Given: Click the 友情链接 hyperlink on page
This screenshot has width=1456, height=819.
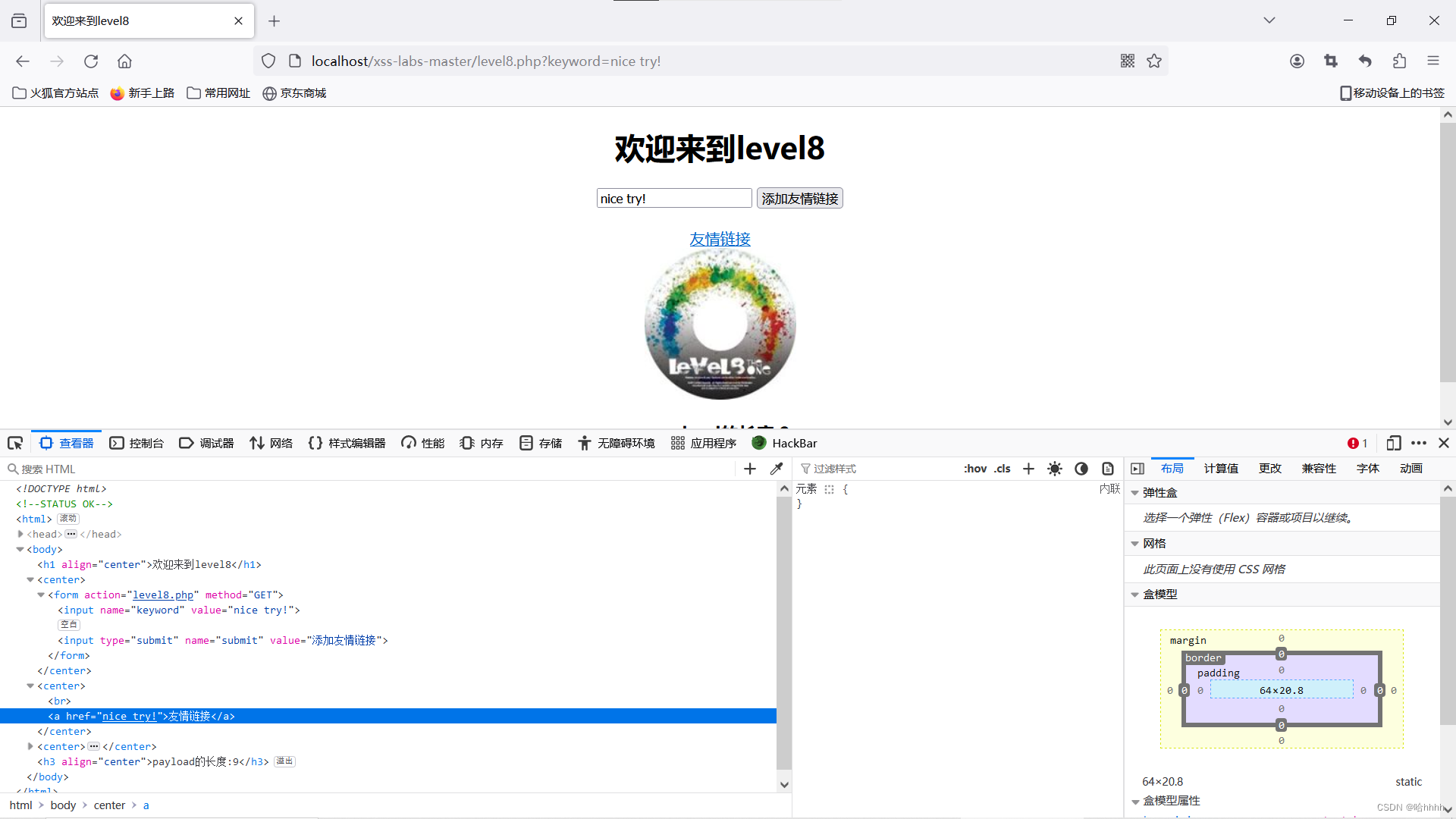Looking at the screenshot, I should tap(720, 239).
